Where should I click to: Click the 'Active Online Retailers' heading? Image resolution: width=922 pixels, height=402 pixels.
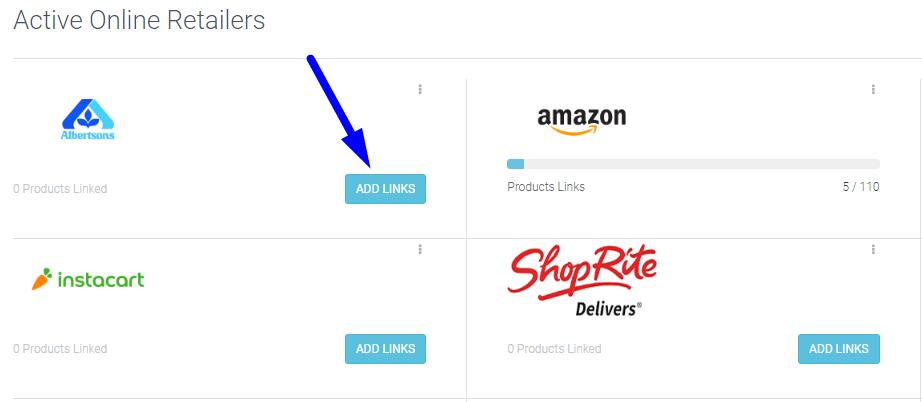pyautogui.click(x=139, y=21)
